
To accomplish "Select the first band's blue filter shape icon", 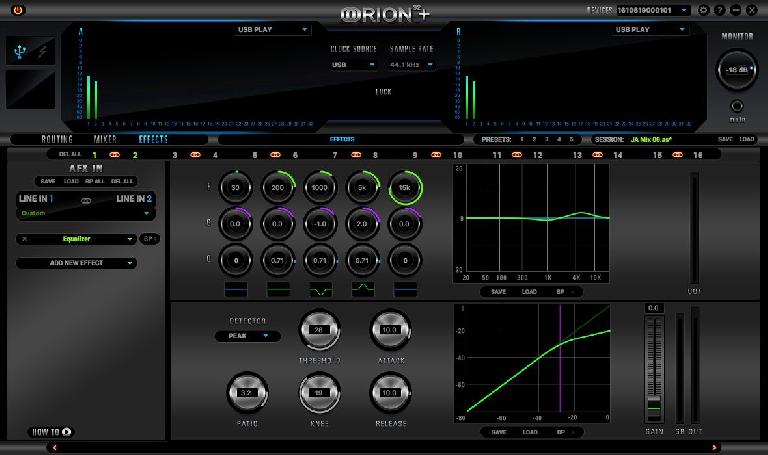I will tap(236, 289).
